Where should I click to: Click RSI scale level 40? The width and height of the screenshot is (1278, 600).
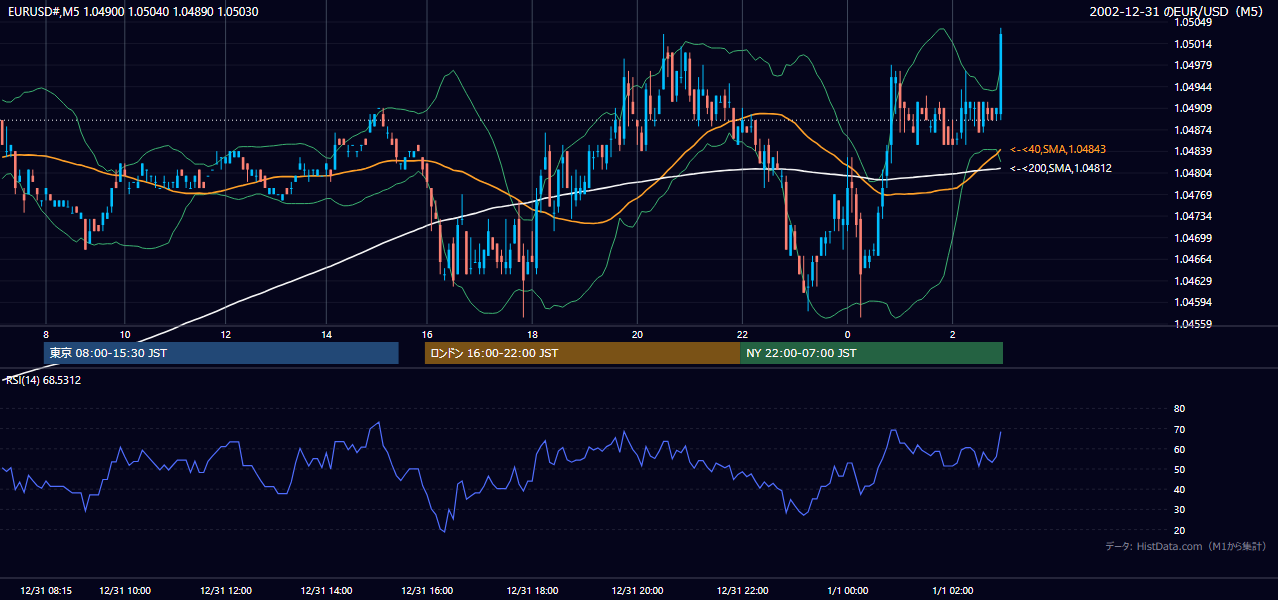point(1179,489)
